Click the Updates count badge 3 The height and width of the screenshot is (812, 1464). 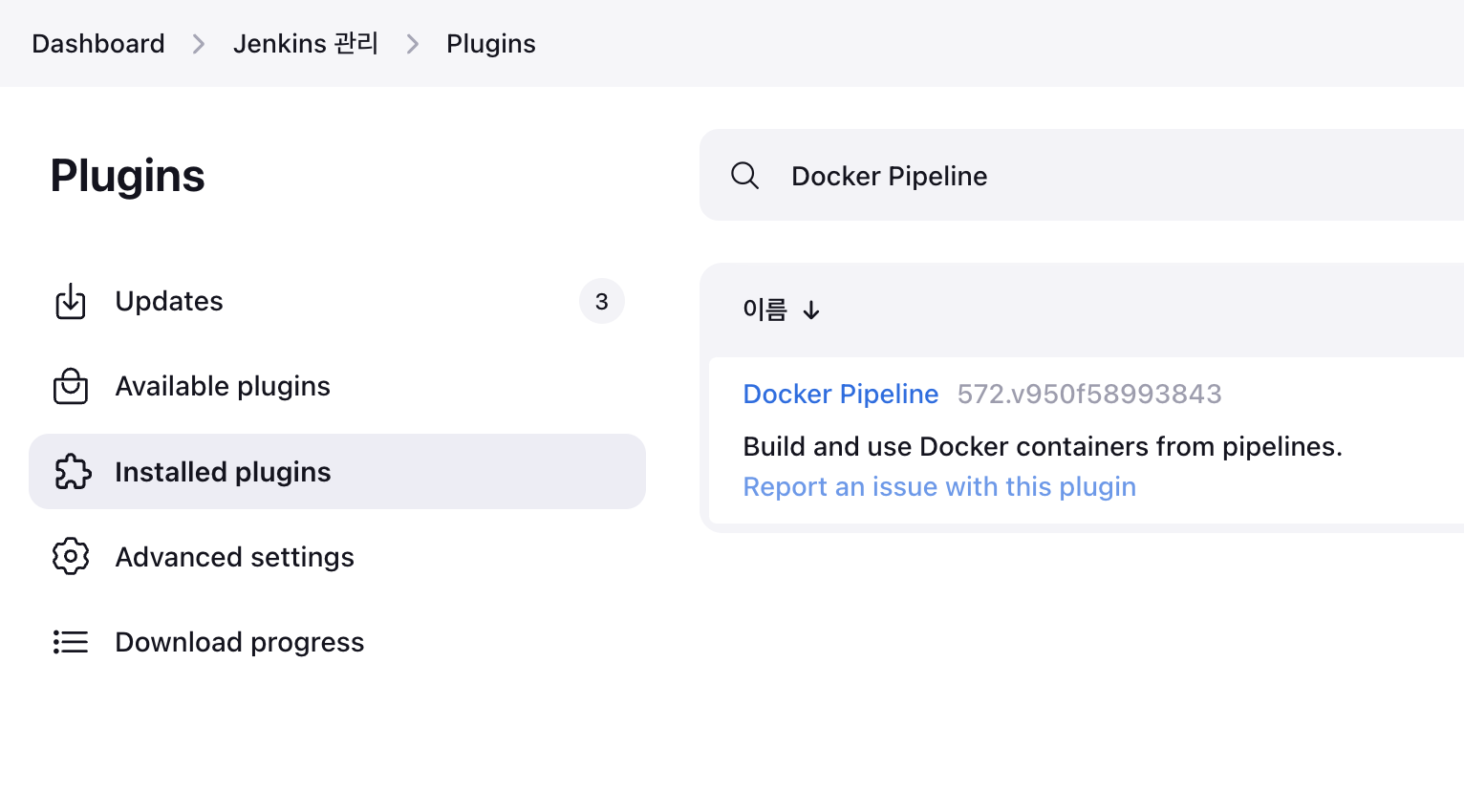point(602,302)
